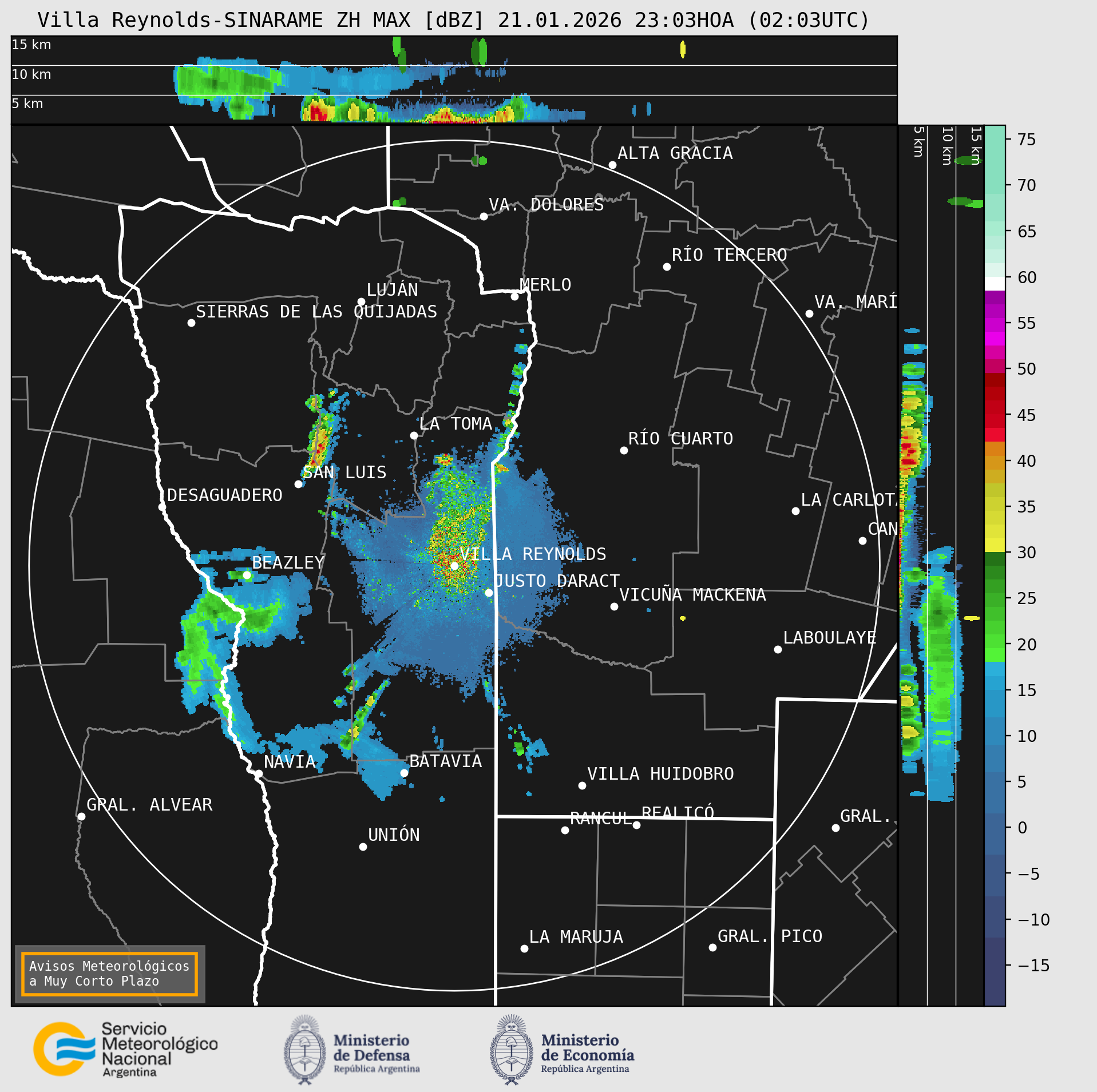Click the SIERRAS DE LAS QUIJADAS label
This screenshot has width=1097, height=1092.
coord(316,312)
